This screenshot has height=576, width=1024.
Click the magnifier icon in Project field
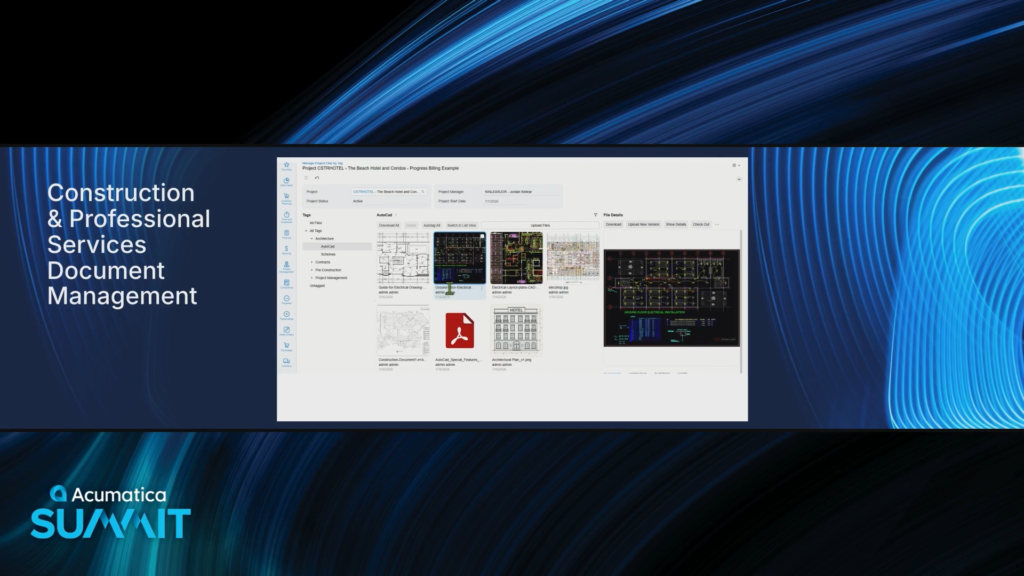pyautogui.click(x=422, y=190)
